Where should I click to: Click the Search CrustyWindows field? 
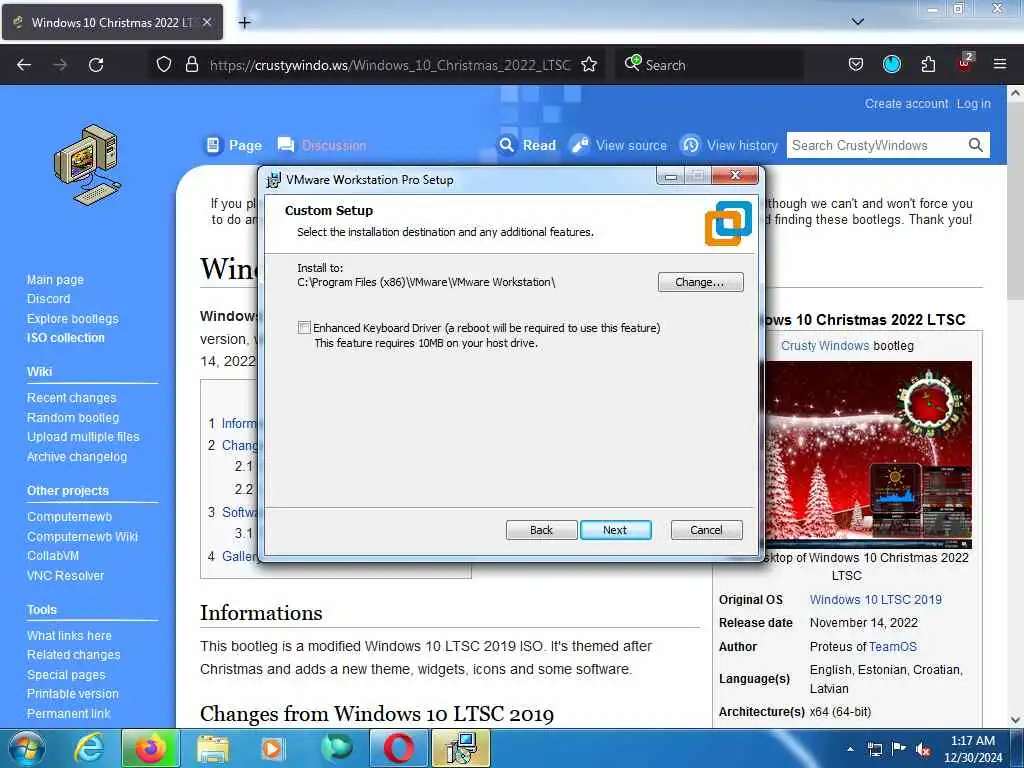(x=875, y=145)
